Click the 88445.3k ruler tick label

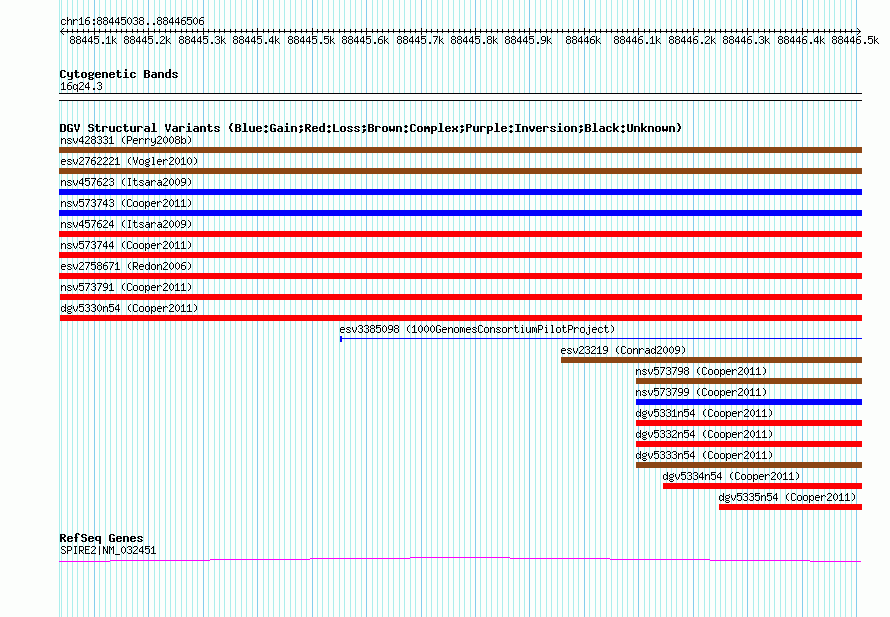(202, 40)
